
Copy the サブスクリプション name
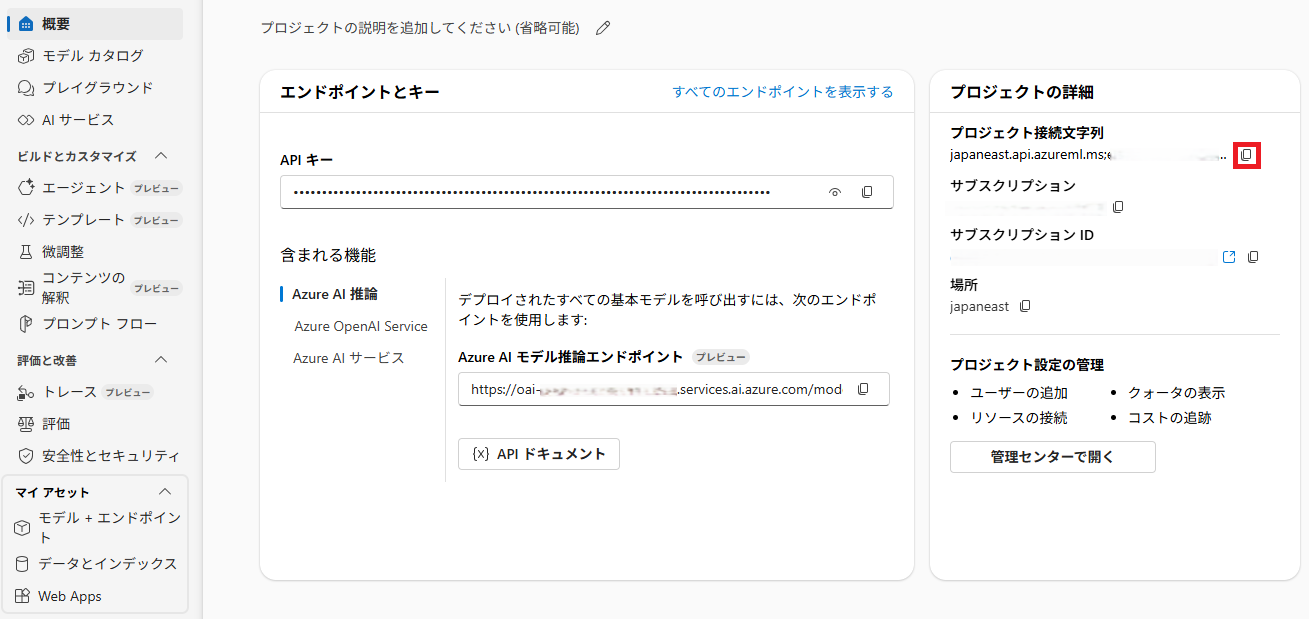tap(1118, 207)
